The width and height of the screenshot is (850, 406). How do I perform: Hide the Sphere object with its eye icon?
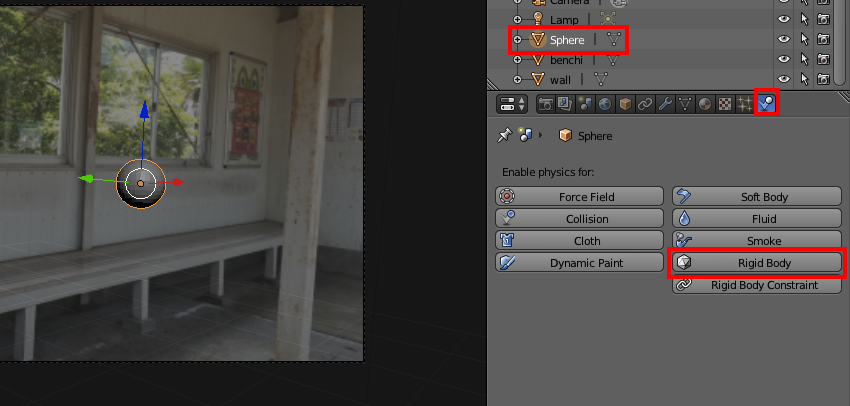[x=783, y=39]
